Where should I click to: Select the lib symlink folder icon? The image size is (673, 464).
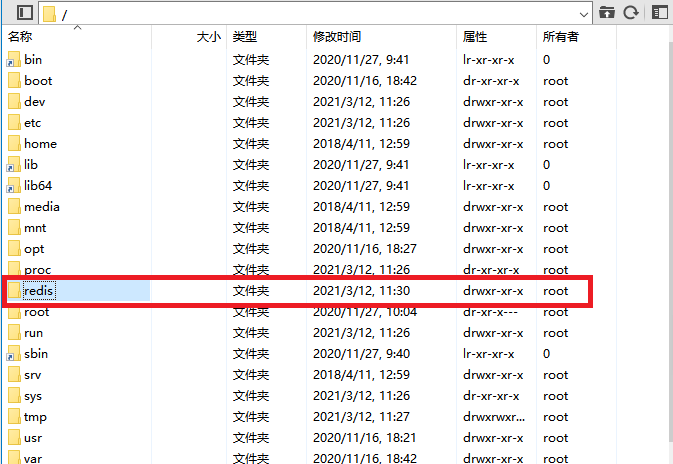(14, 165)
